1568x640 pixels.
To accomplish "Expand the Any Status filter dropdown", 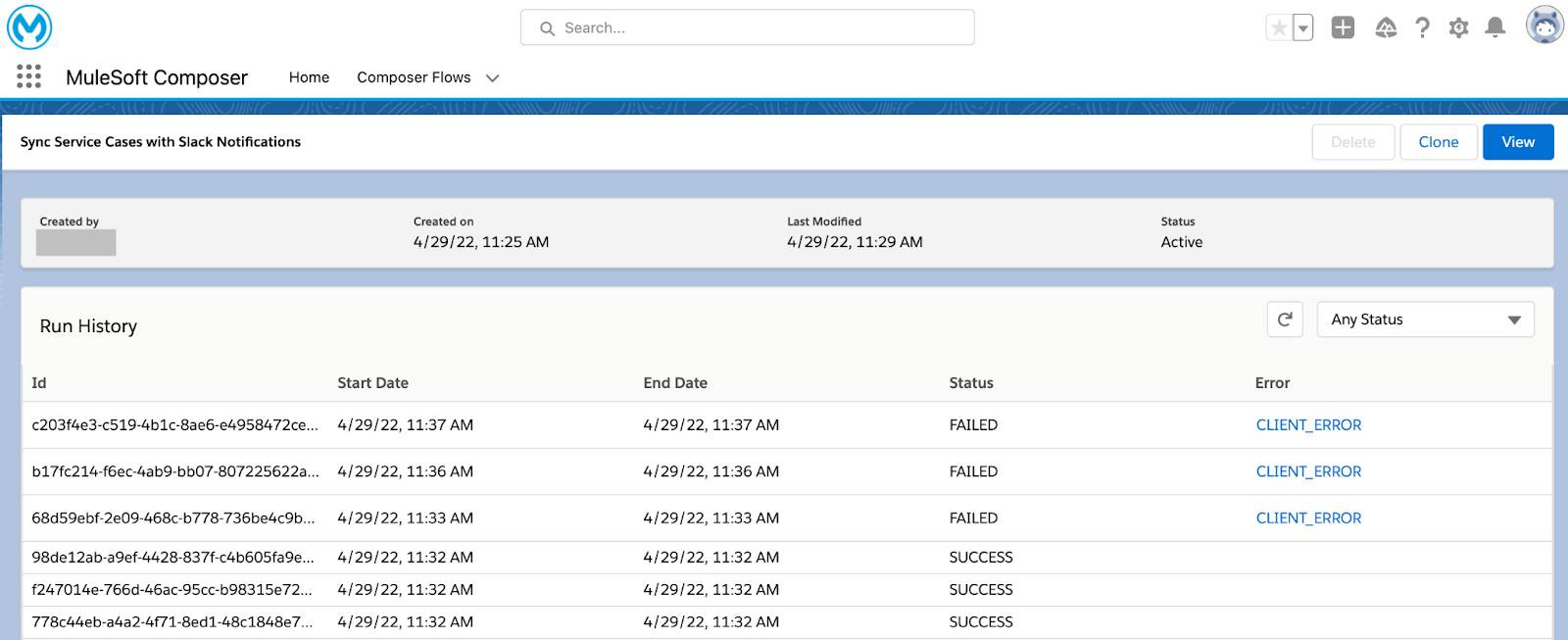I will point(1425,320).
